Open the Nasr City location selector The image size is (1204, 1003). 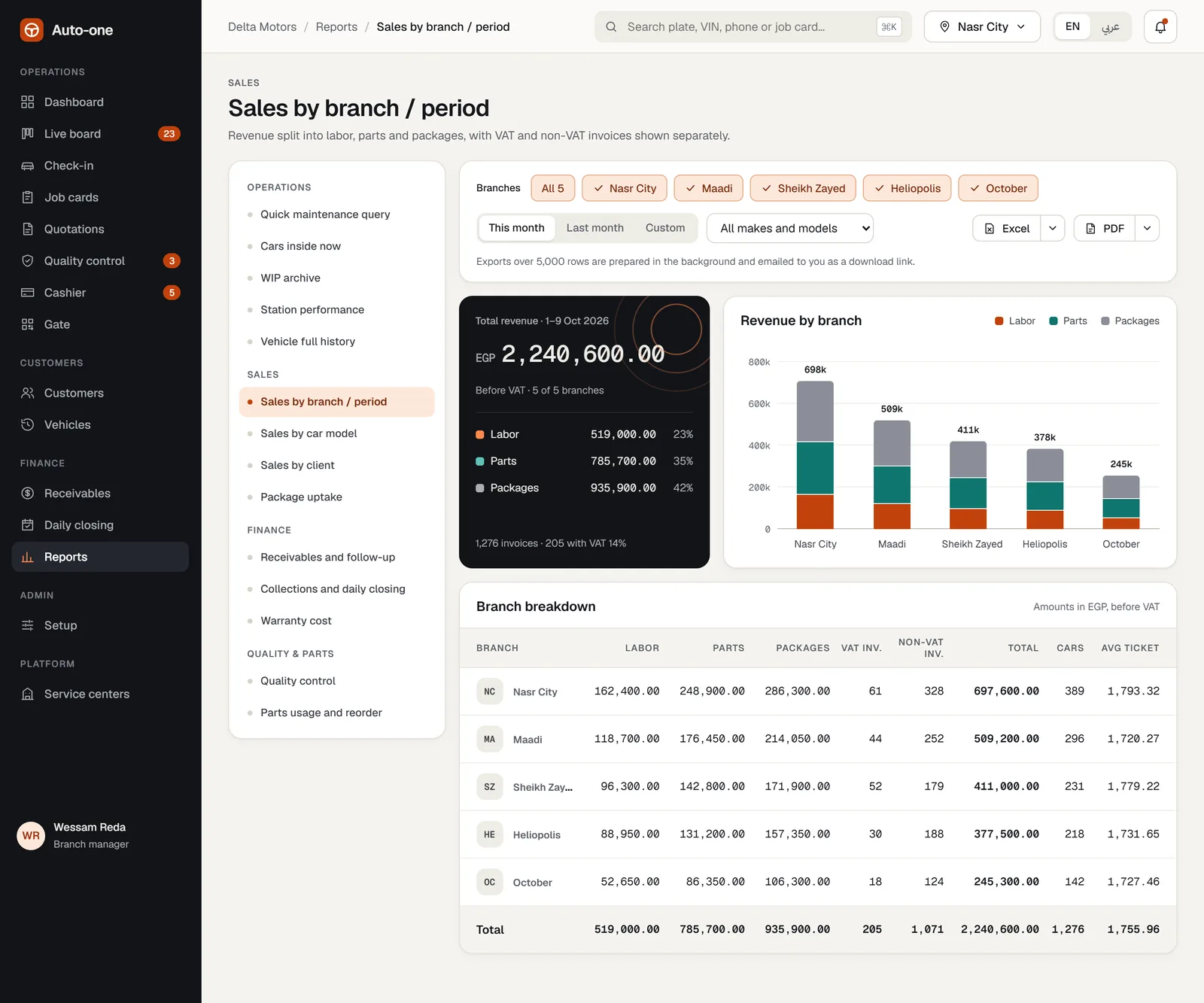[982, 27]
